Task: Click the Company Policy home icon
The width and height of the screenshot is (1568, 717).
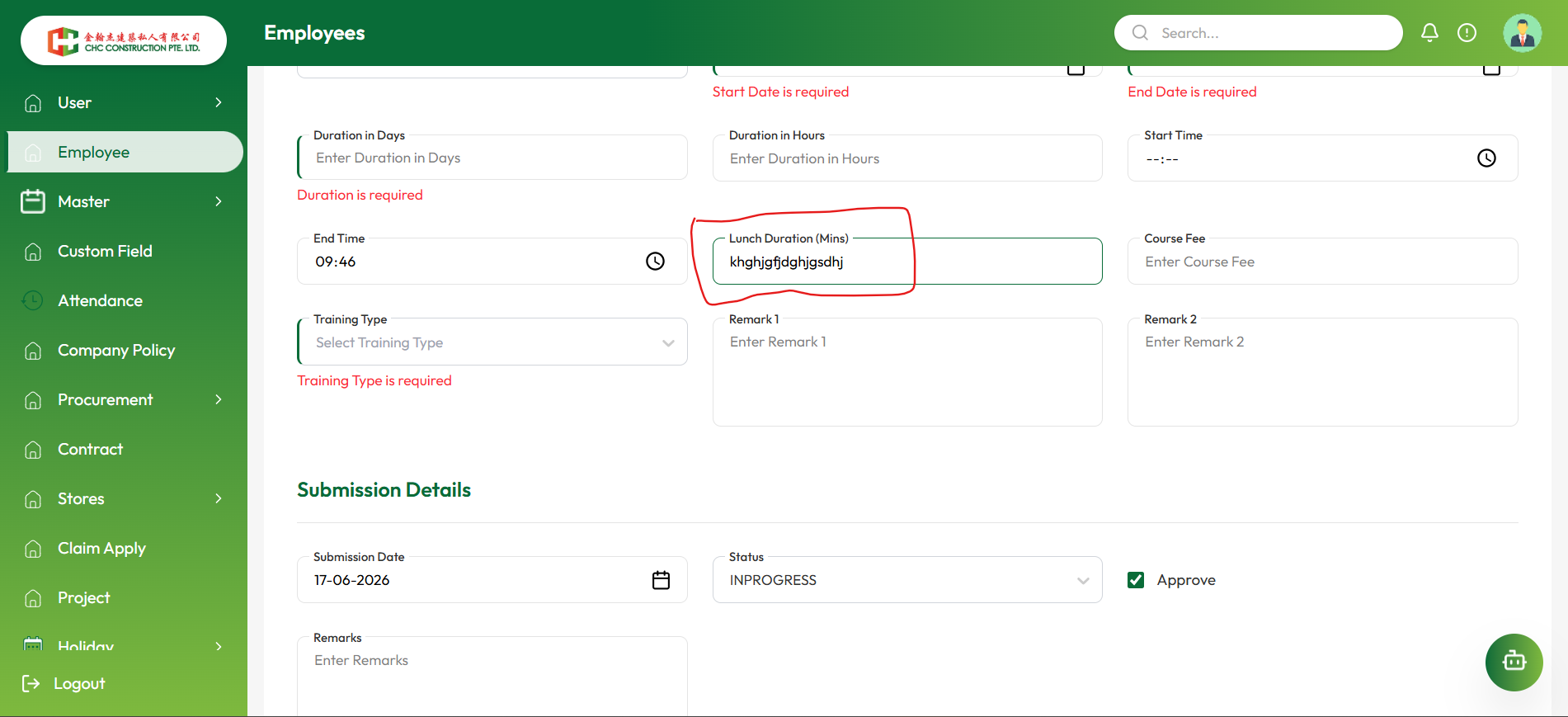Action: click(x=33, y=351)
